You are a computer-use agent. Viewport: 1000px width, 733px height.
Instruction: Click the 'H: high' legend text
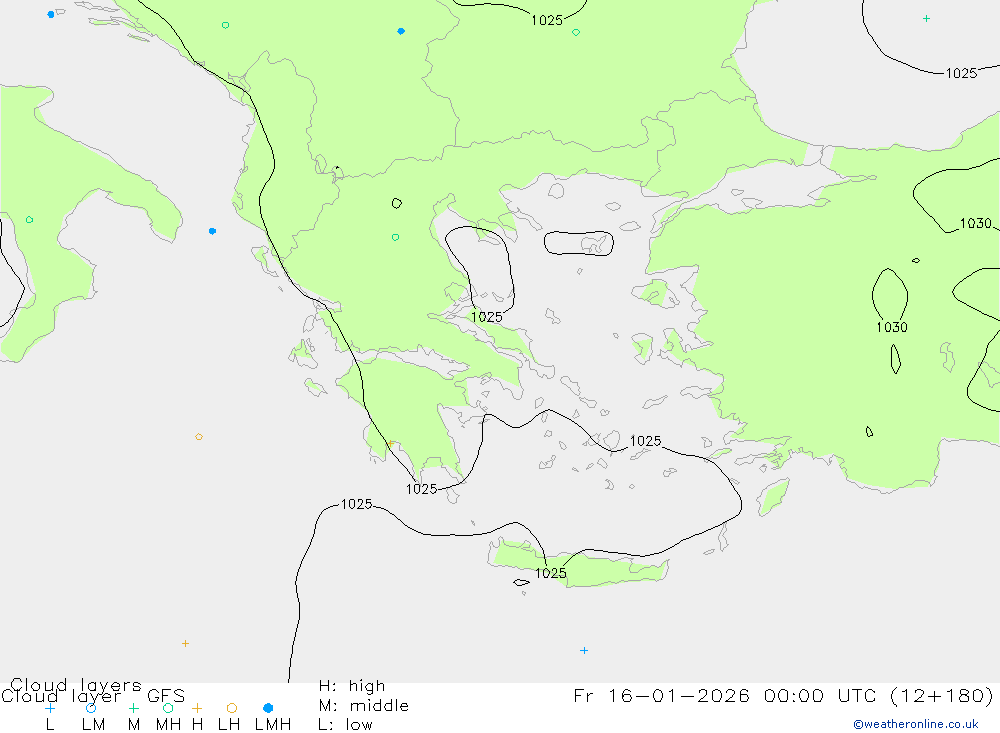[x=351, y=686]
